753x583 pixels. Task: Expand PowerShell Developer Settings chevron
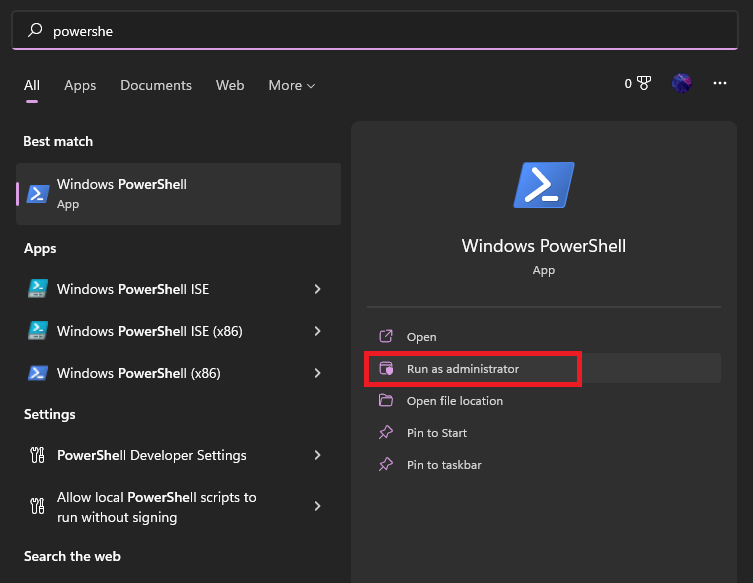pyautogui.click(x=317, y=455)
